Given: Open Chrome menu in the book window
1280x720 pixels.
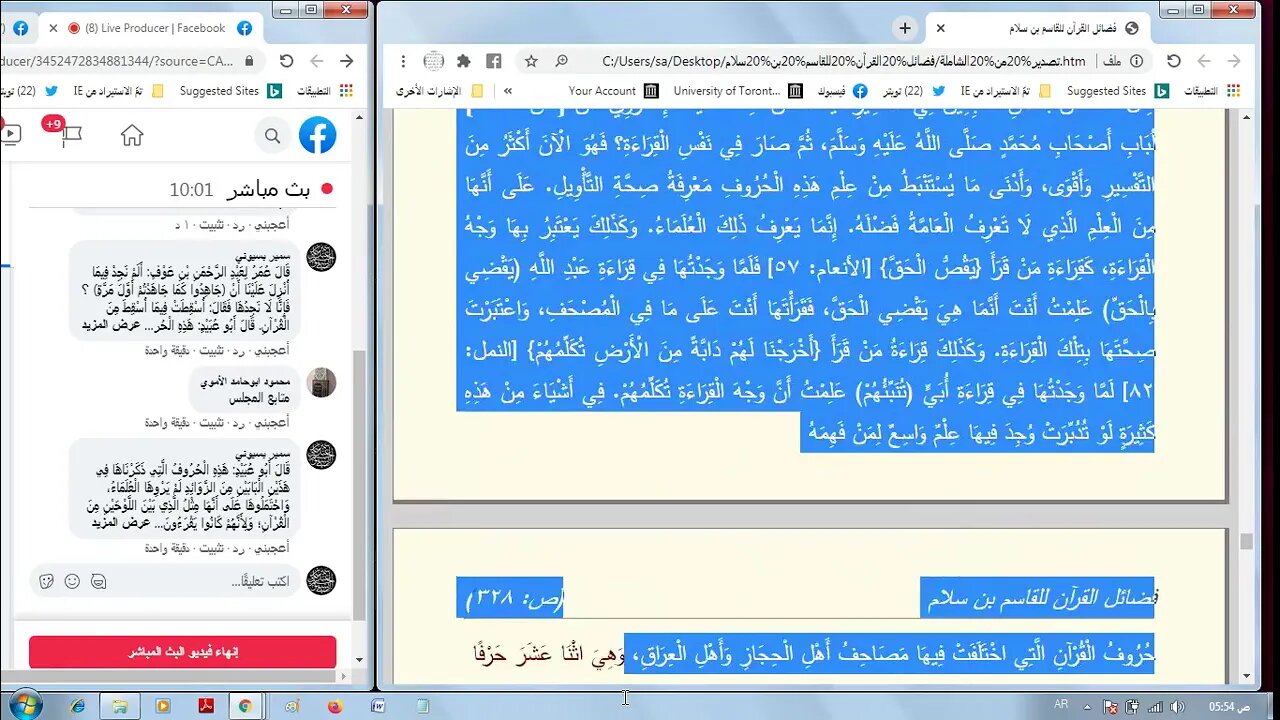Looking at the screenshot, I should point(403,61).
